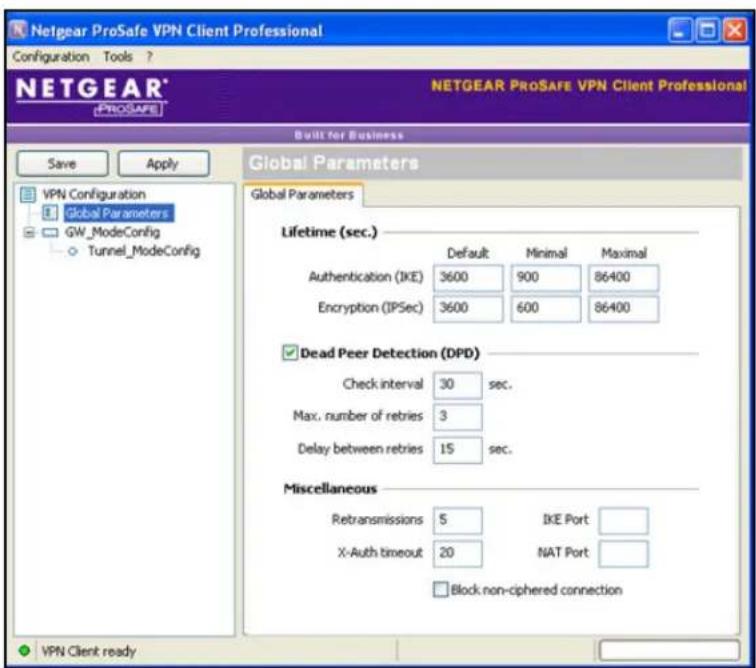Open the Tools menu
Viewport: 756px width, 668px height.
coord(118,57)
